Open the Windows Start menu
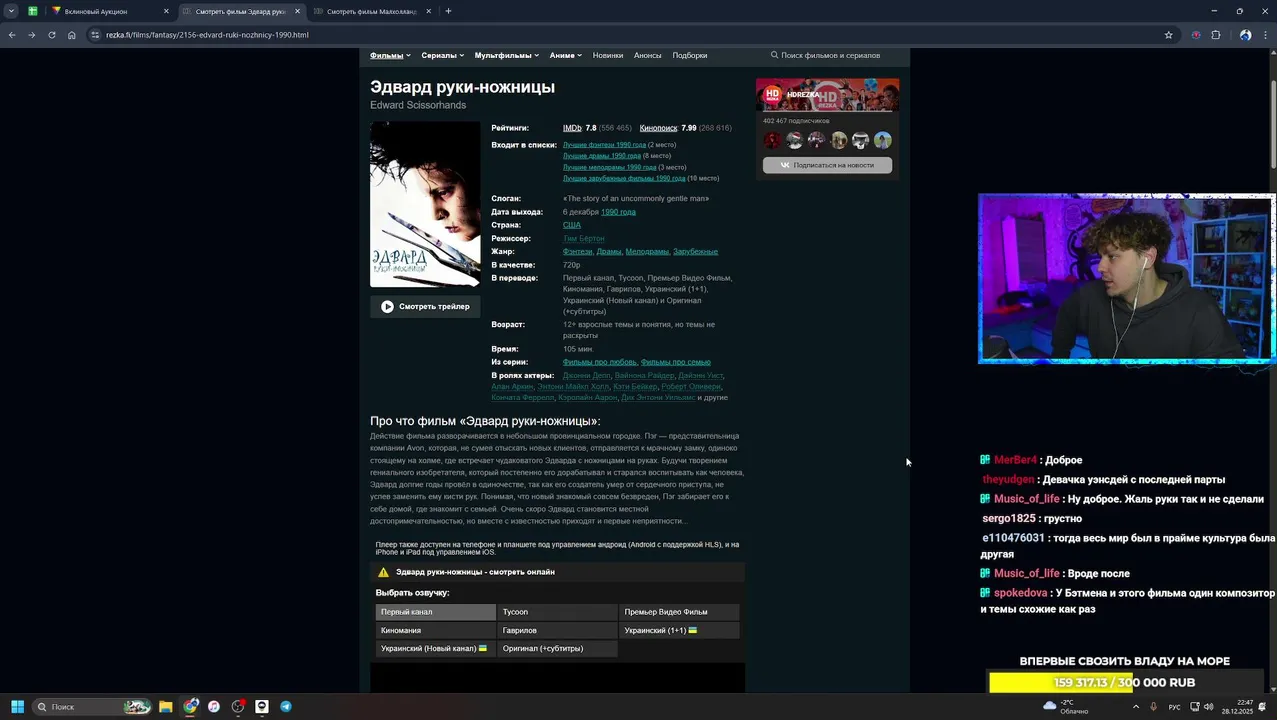 click(17, 706)
